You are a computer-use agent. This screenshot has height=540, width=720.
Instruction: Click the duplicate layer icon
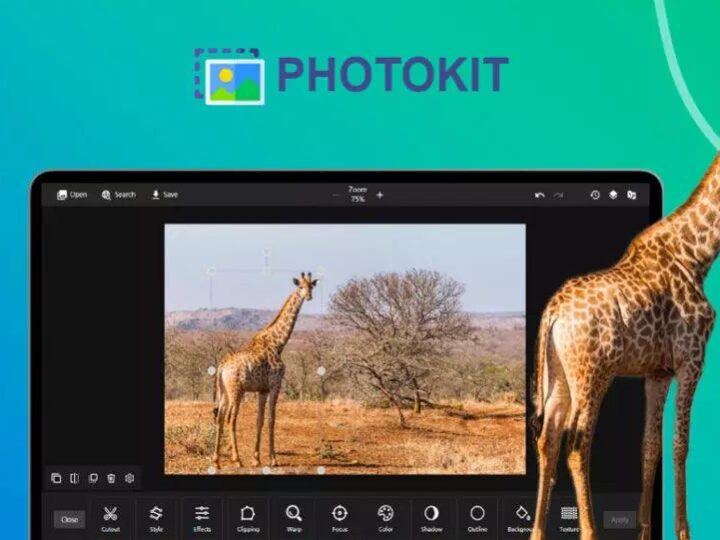(x=93, y=478)
